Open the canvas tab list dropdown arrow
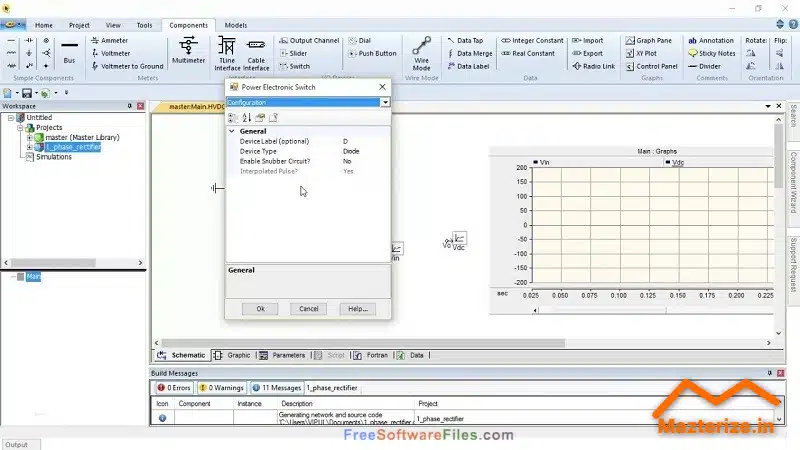 click(768, 106)
